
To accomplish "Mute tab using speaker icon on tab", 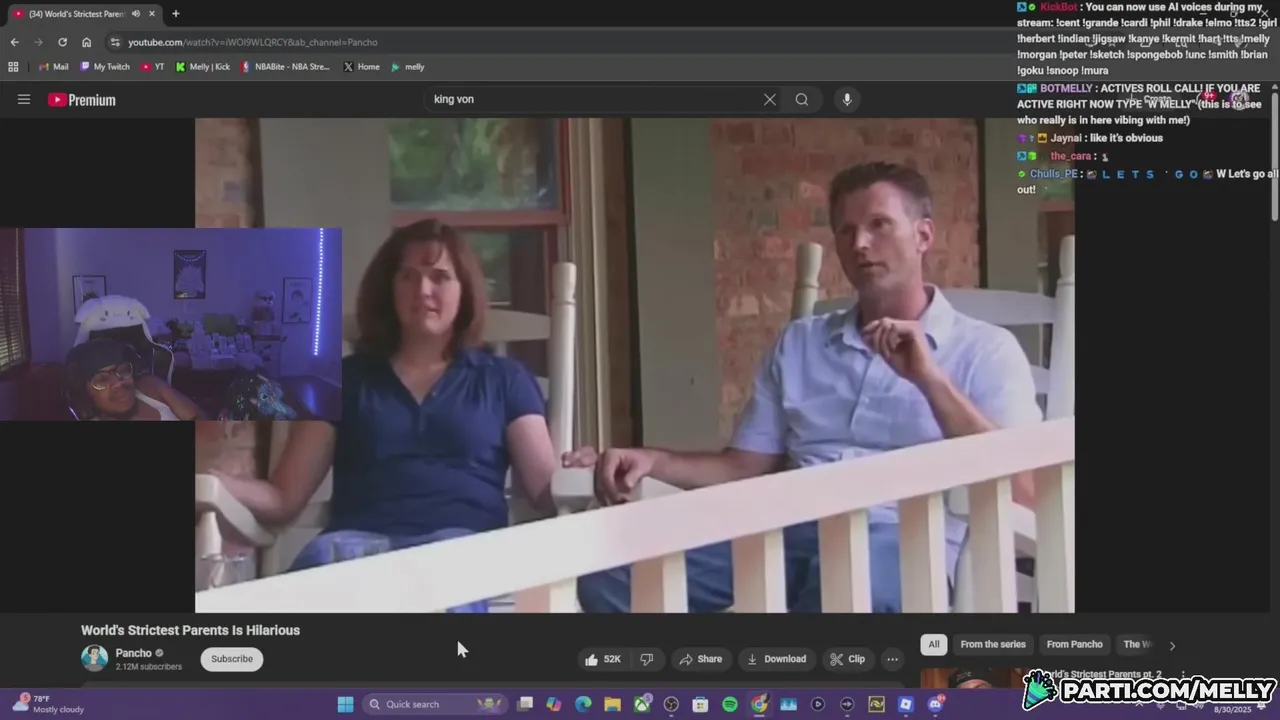I will coord(135,14).
